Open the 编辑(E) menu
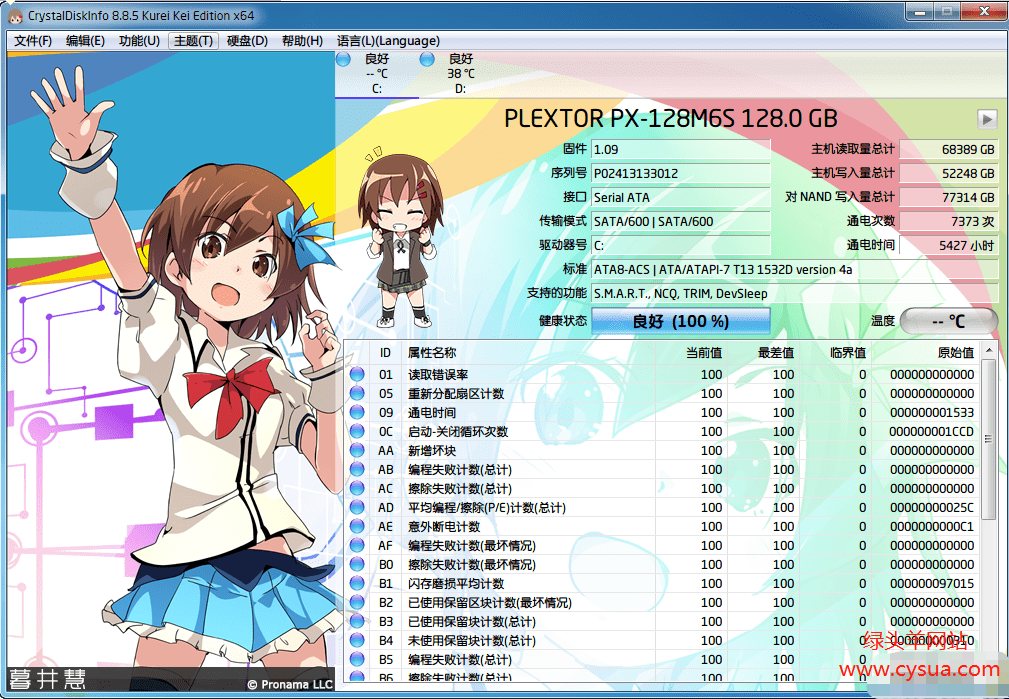This screenshot has width=1009, height=699. (85, 41)
